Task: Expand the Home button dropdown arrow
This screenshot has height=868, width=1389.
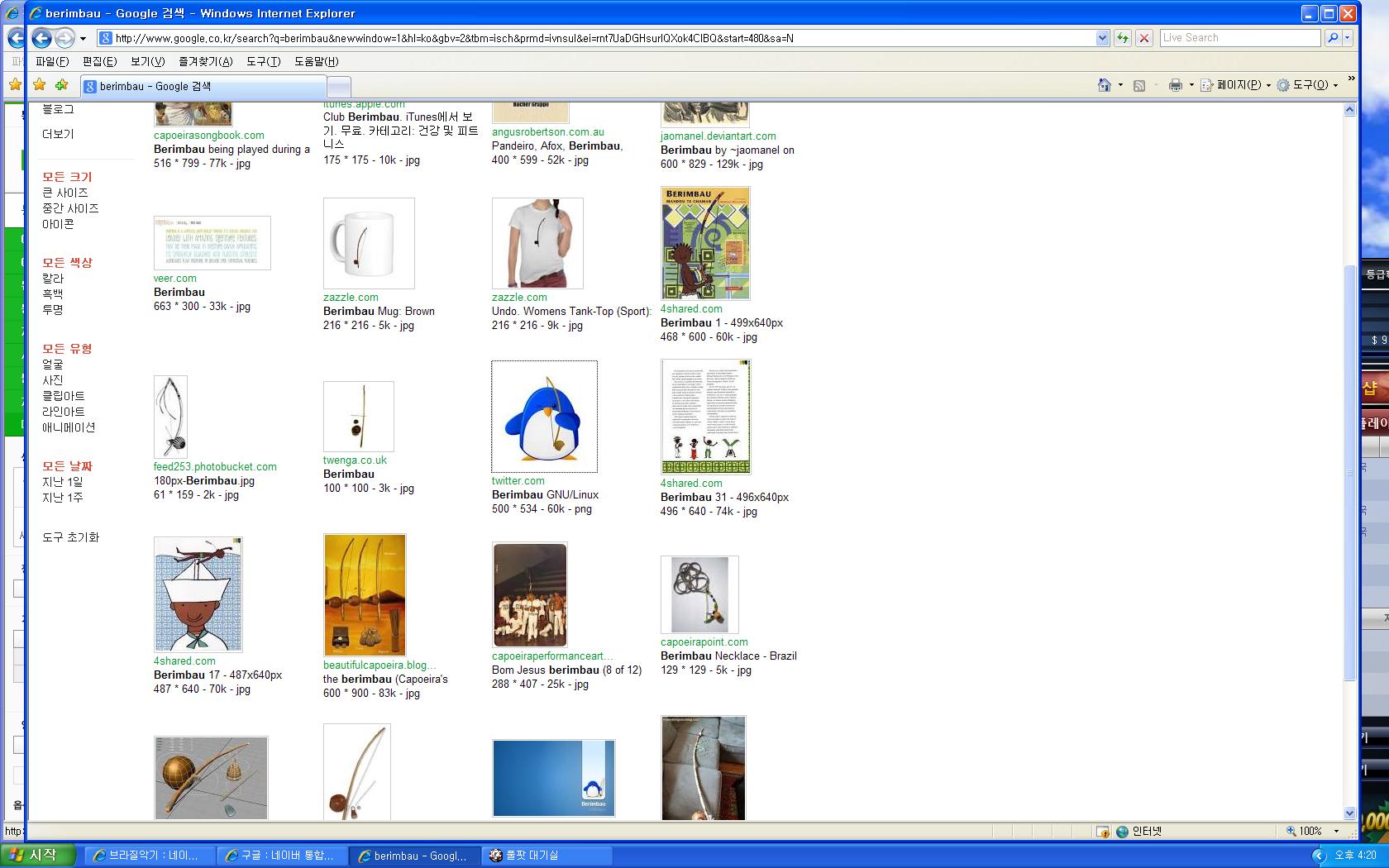Action: [1120, 85]
